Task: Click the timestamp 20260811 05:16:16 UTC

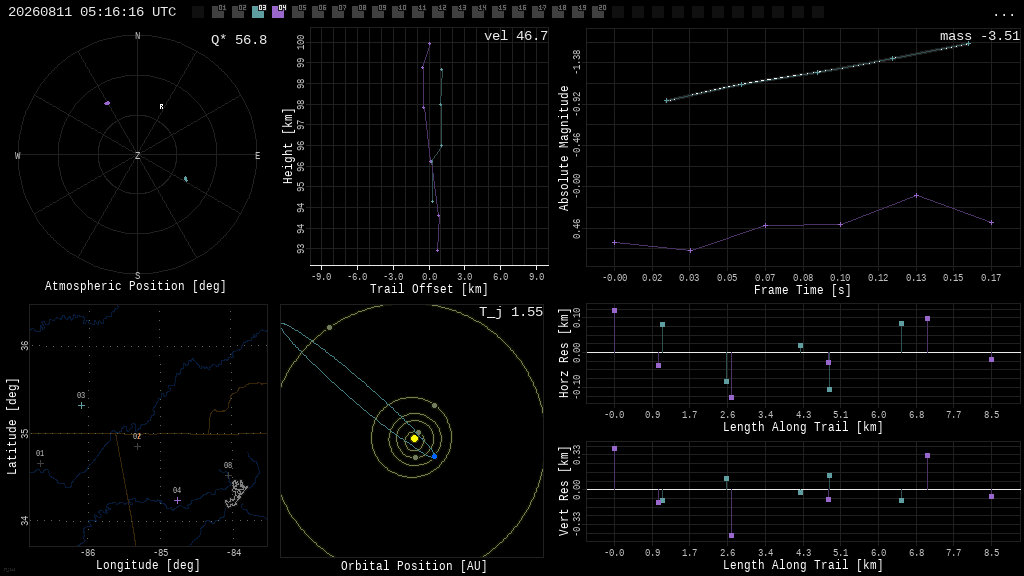Action: coord(92,12)
